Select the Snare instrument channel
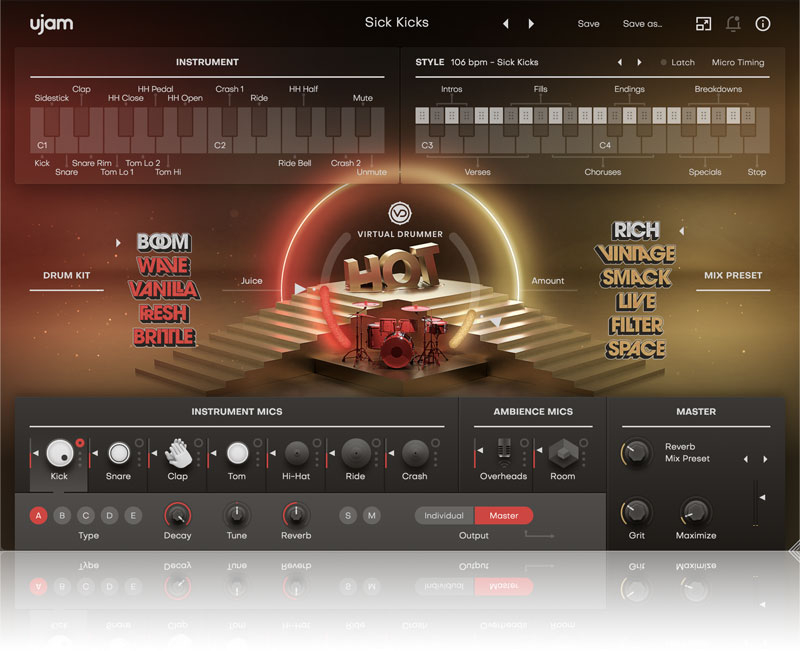The height and width of the screenshot is (651, 800). (119, 453)
